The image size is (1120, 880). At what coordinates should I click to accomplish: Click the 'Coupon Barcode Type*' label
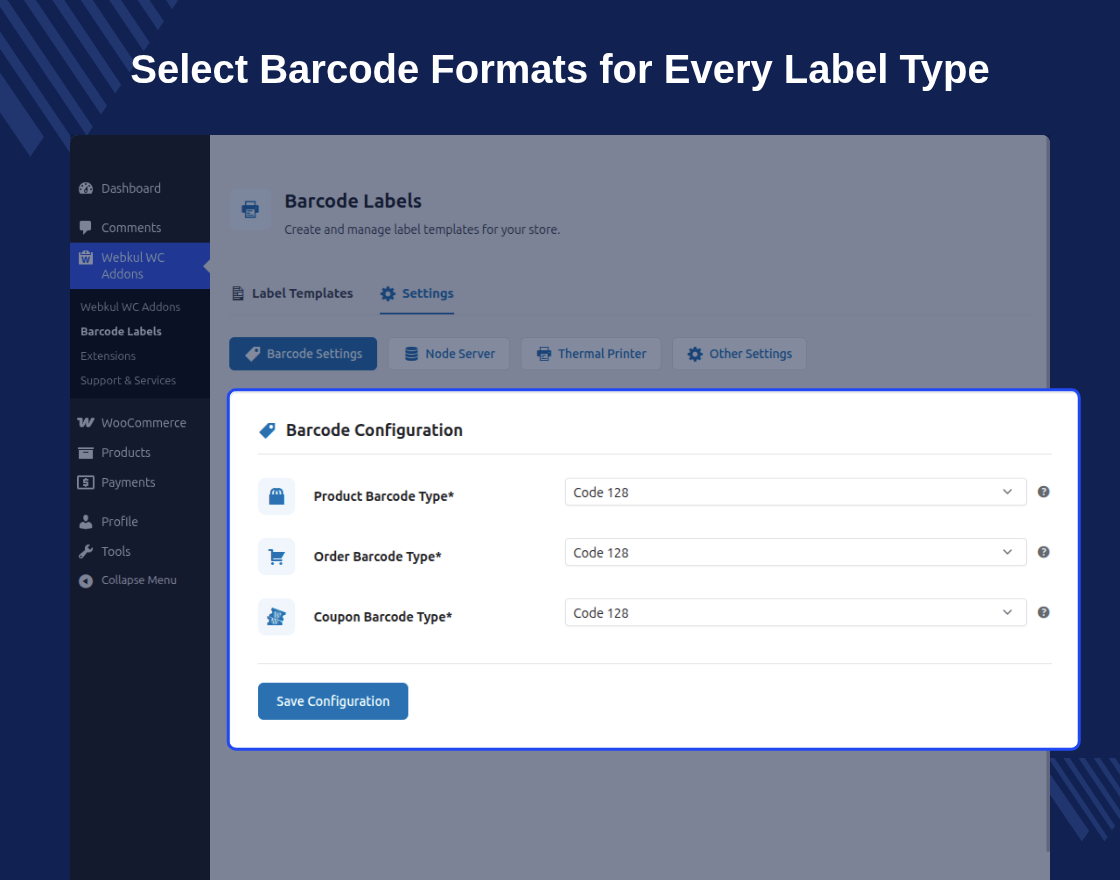(383, 616)
